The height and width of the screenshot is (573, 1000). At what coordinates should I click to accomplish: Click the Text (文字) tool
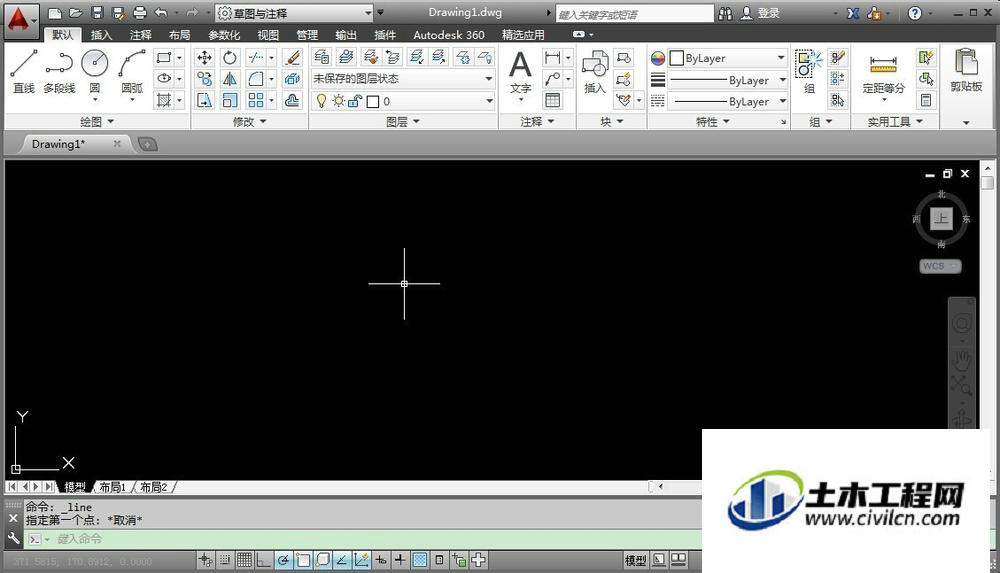[520, 73]
